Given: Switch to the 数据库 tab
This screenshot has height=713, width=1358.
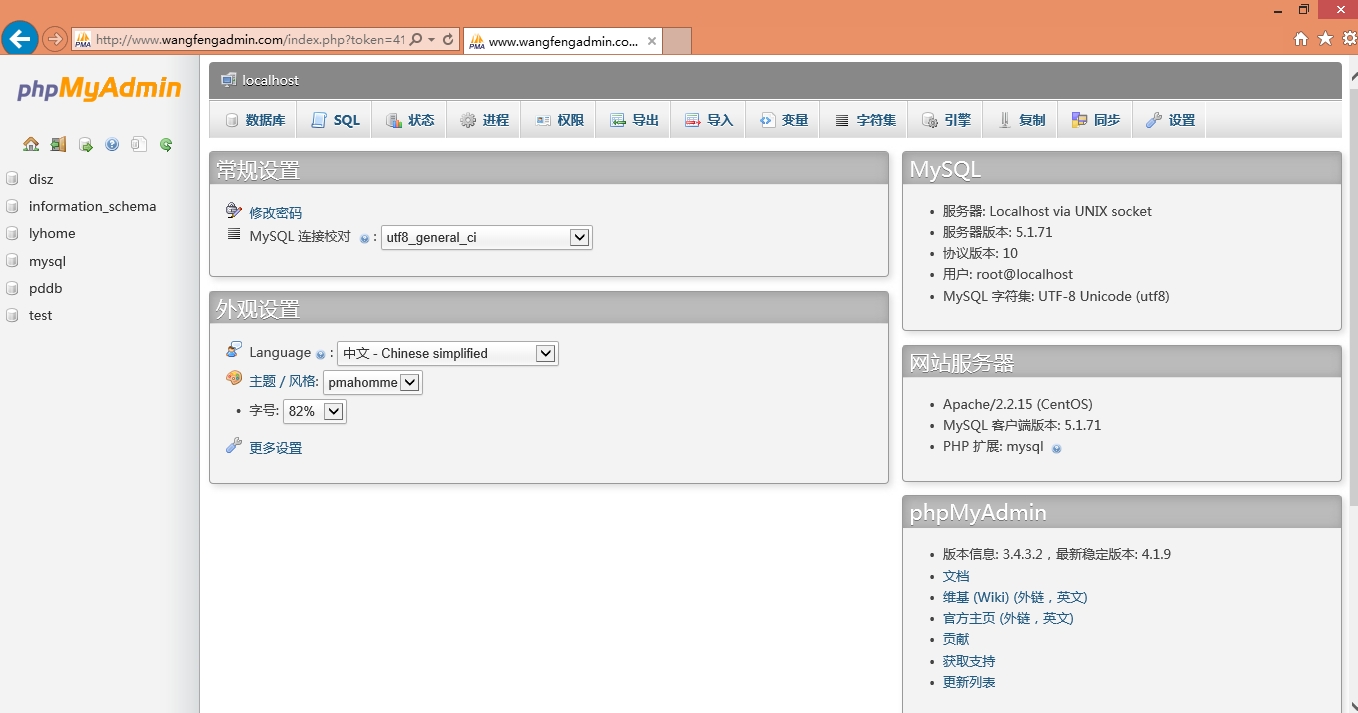Looking at the screenshot, I should 254,120.
